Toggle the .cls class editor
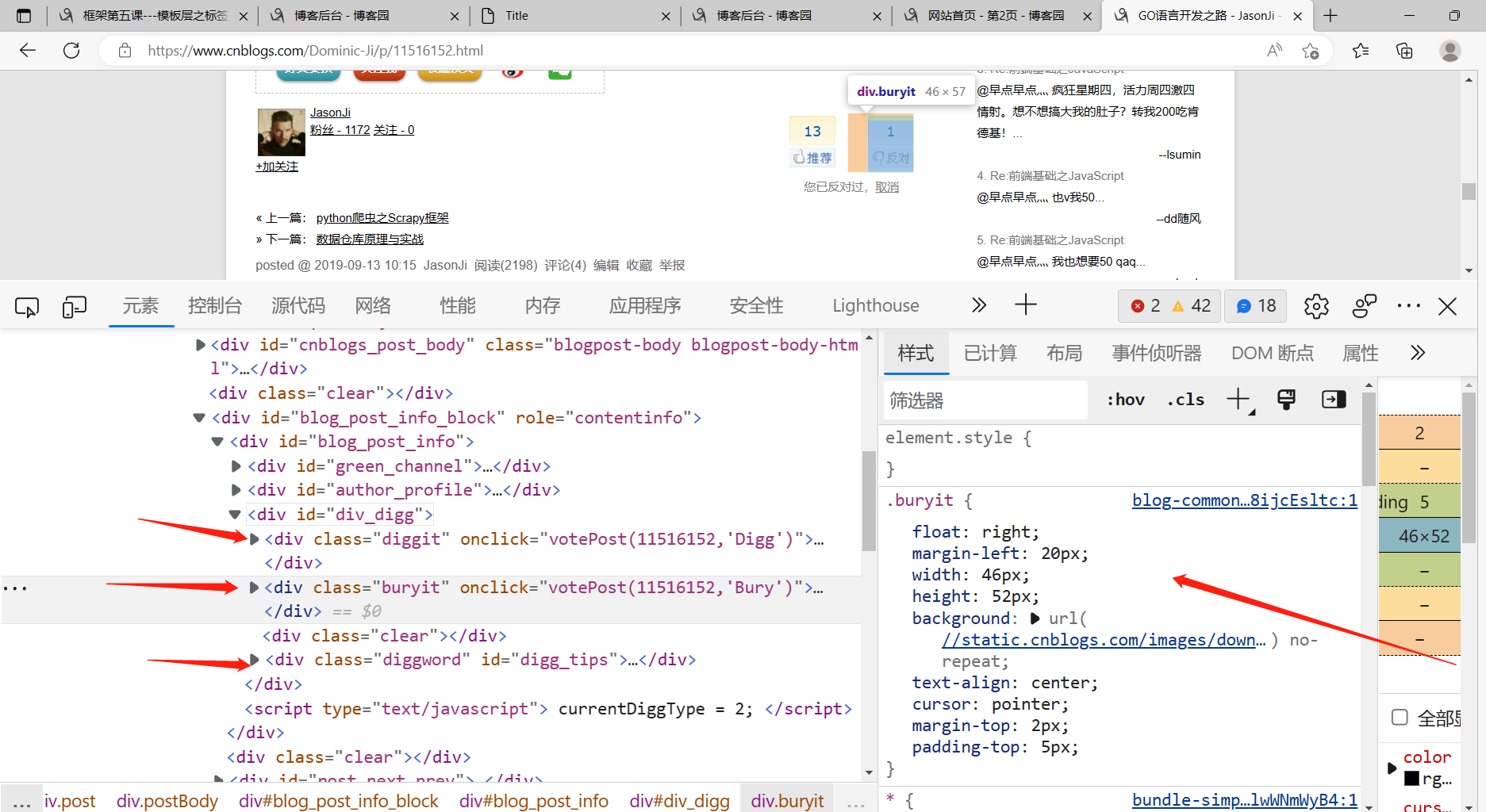Viewport: 1486px width, 812px height. (1185, 400)
